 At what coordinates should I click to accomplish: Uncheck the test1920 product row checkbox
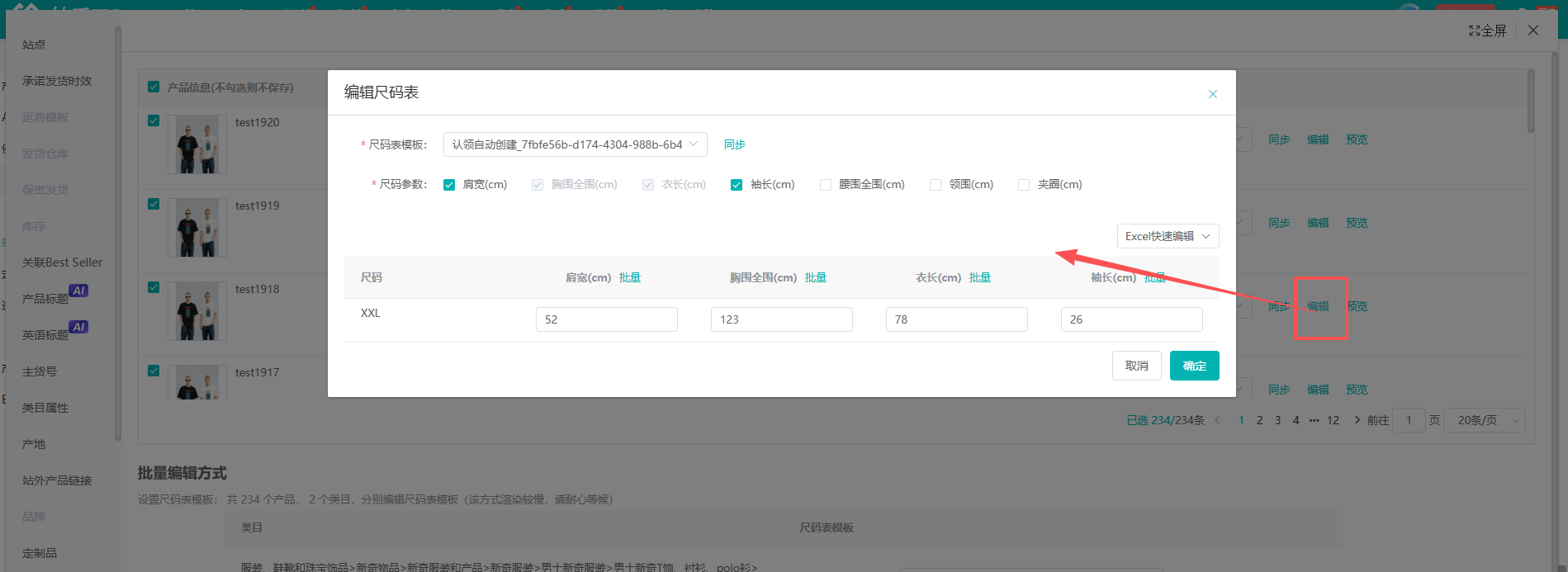pyautogui.click(x=154, y=121)
